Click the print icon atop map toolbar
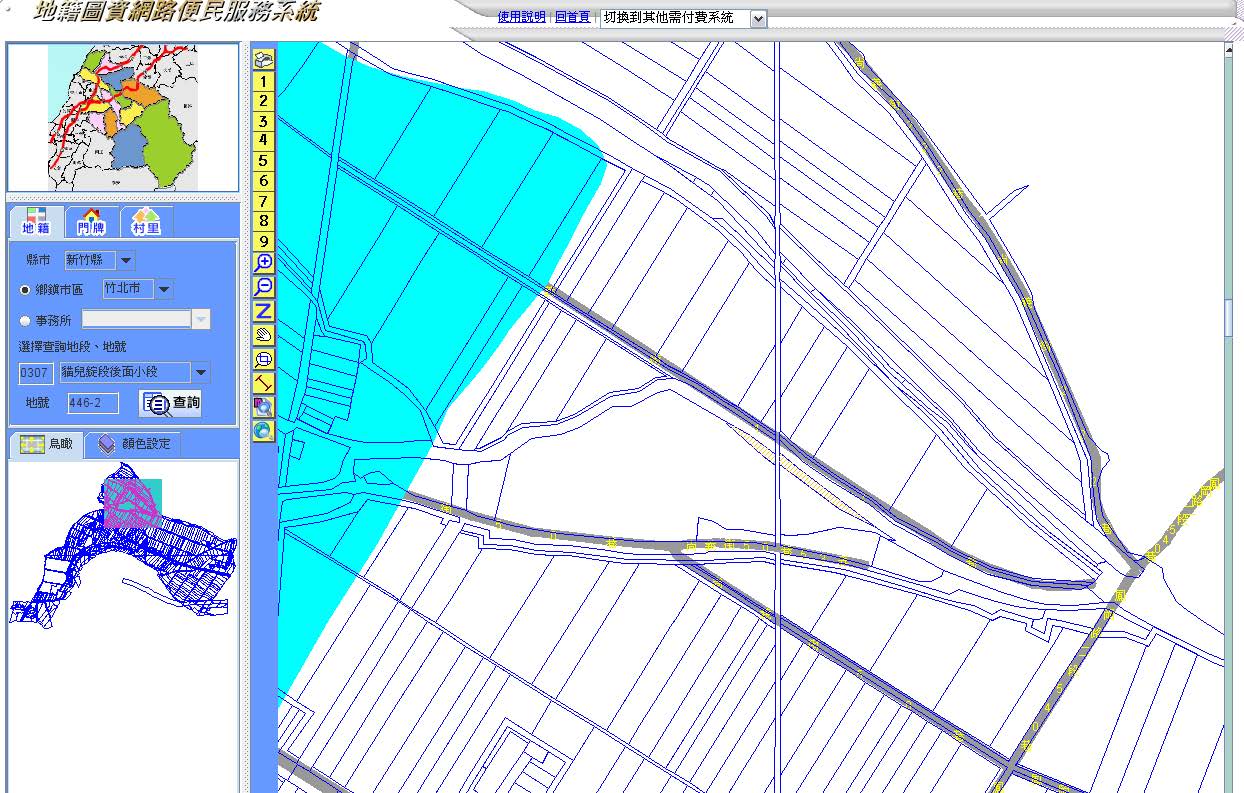 (x=263, y=60)
